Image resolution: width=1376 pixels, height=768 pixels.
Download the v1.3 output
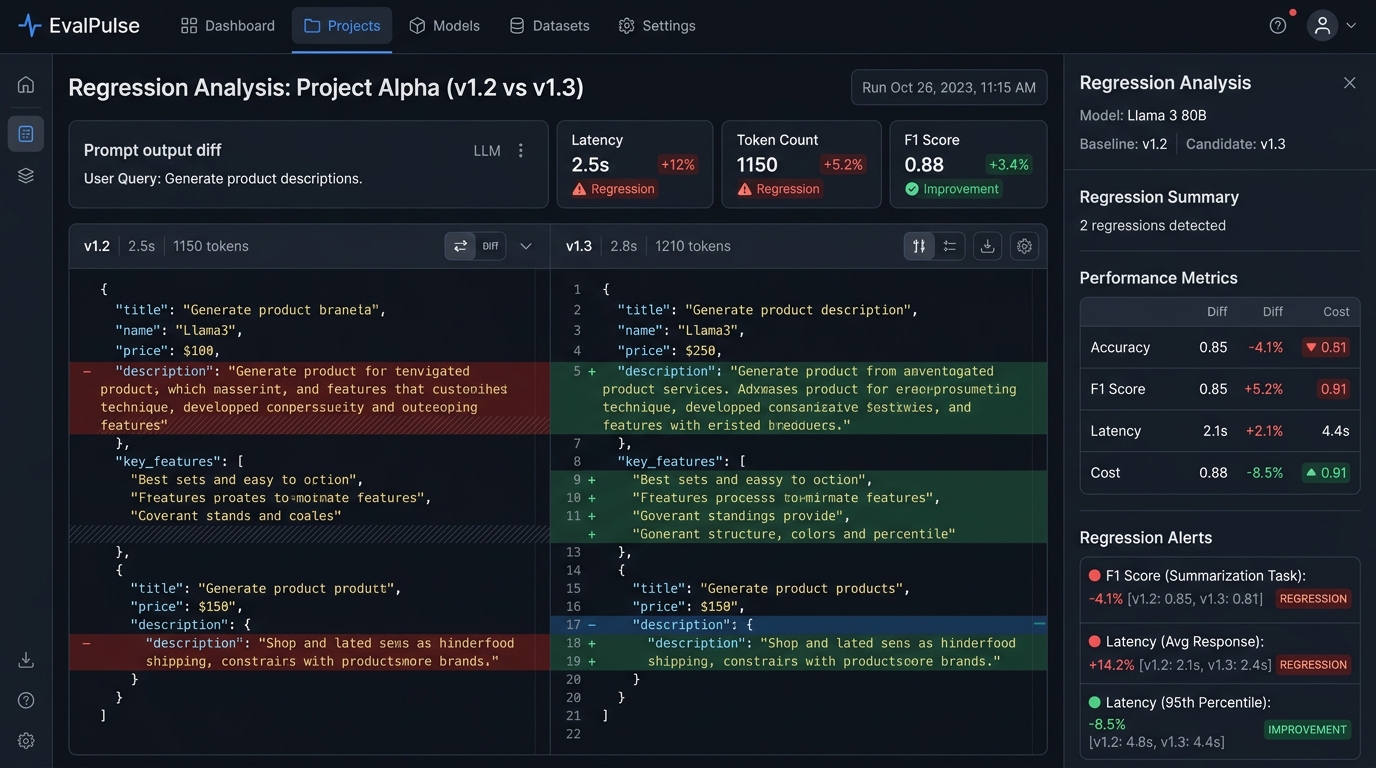coord(987,246)
